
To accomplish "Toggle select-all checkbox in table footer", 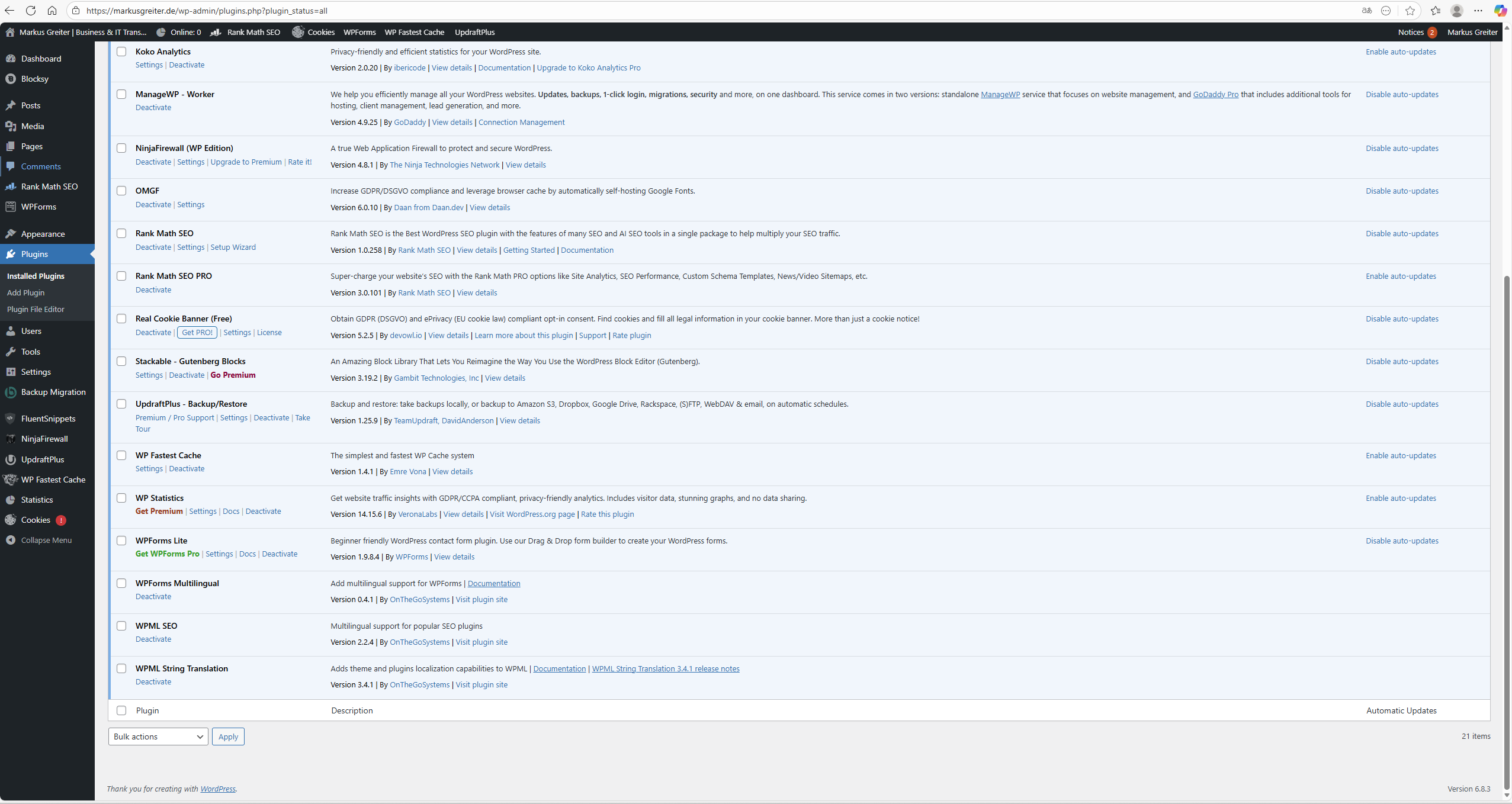I will tap(121, 710).
